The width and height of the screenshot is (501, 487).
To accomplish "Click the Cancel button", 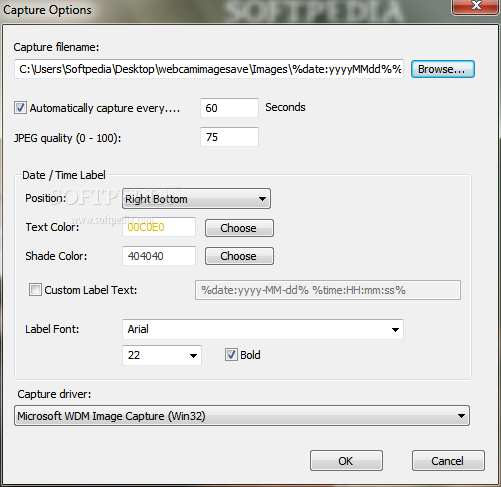I will tap(448, 461).
